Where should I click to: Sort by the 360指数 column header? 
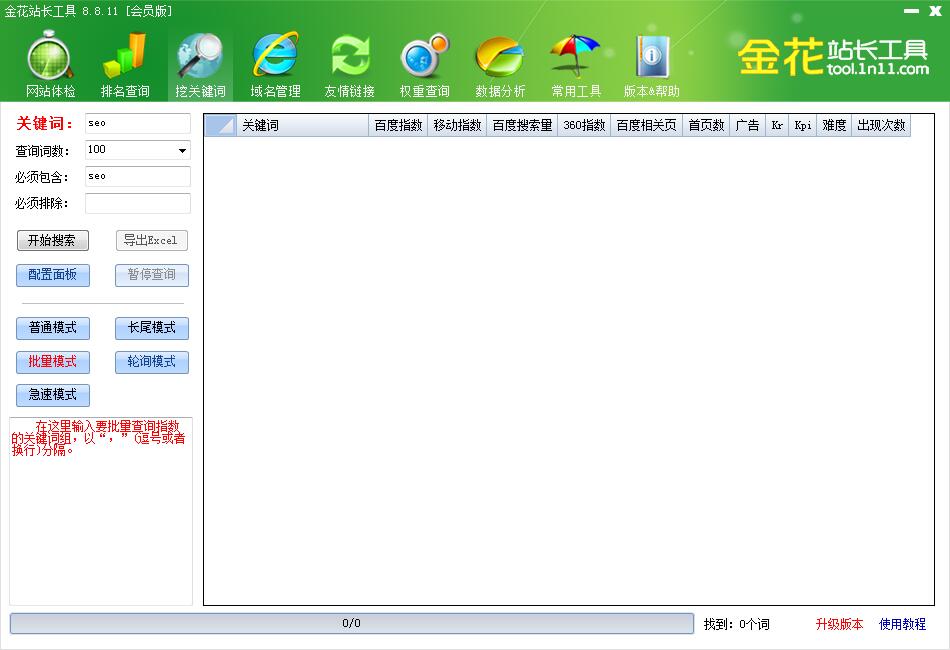pyautogui.click(x=584, y=125)
